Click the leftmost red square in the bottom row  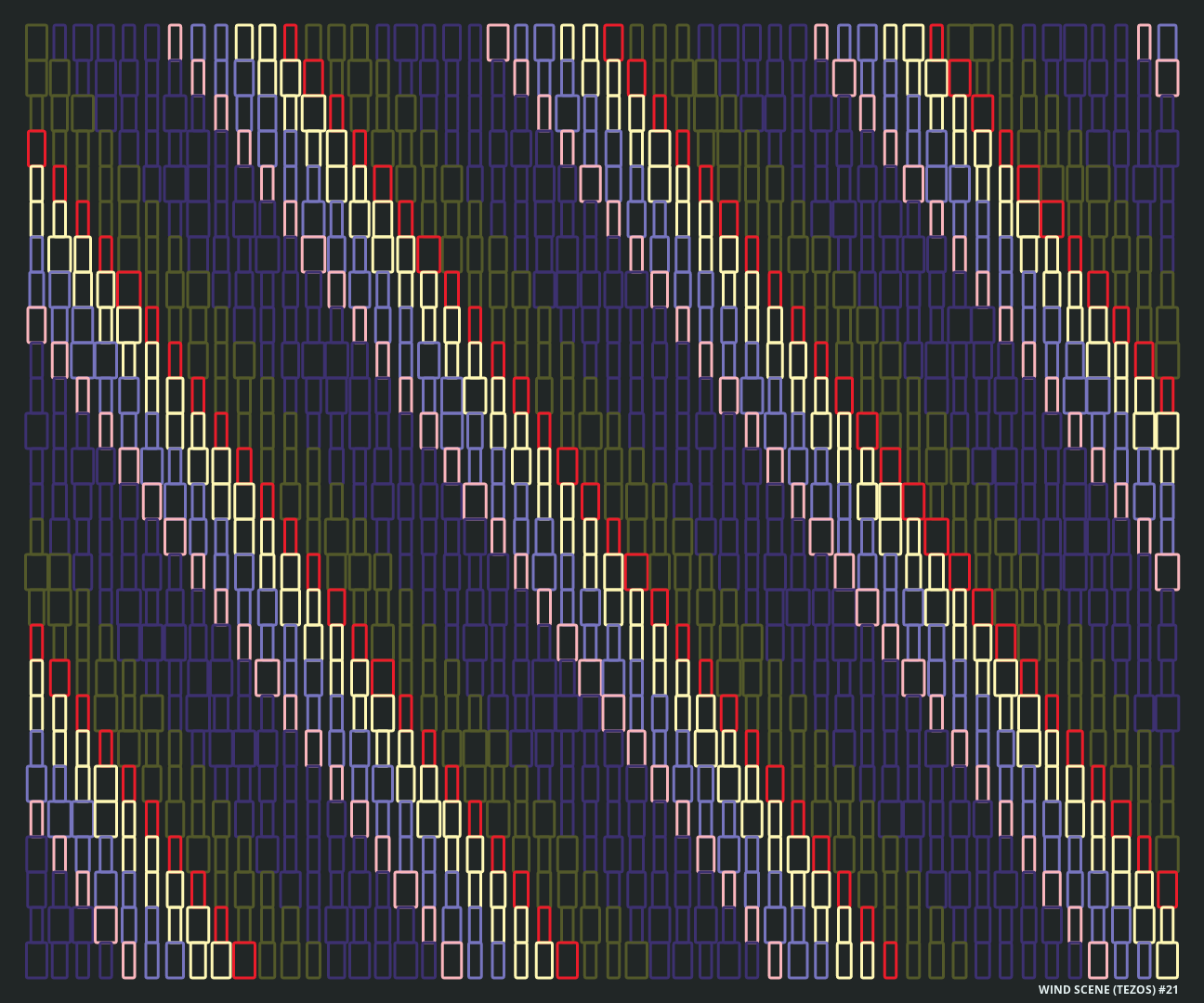(244, 960)
